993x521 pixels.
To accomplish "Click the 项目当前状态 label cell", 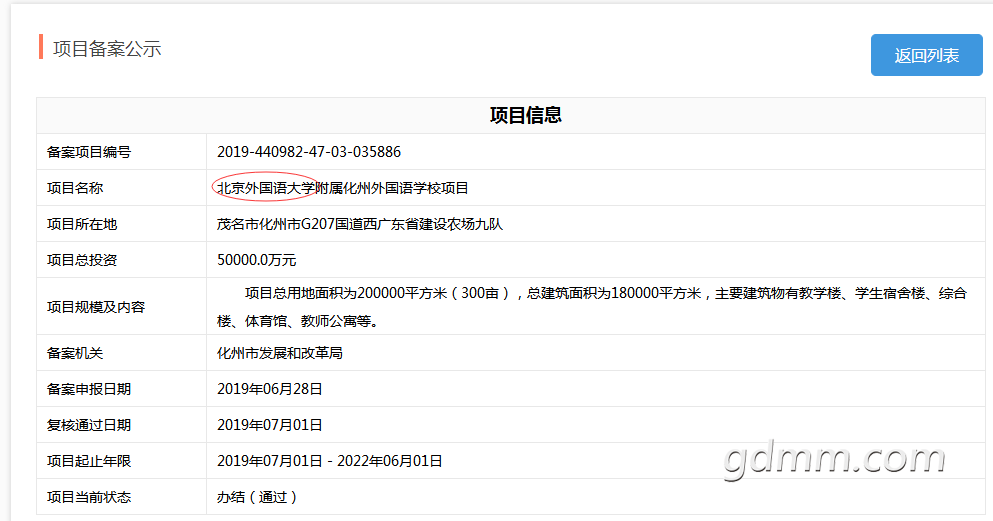I will point(122,498).
